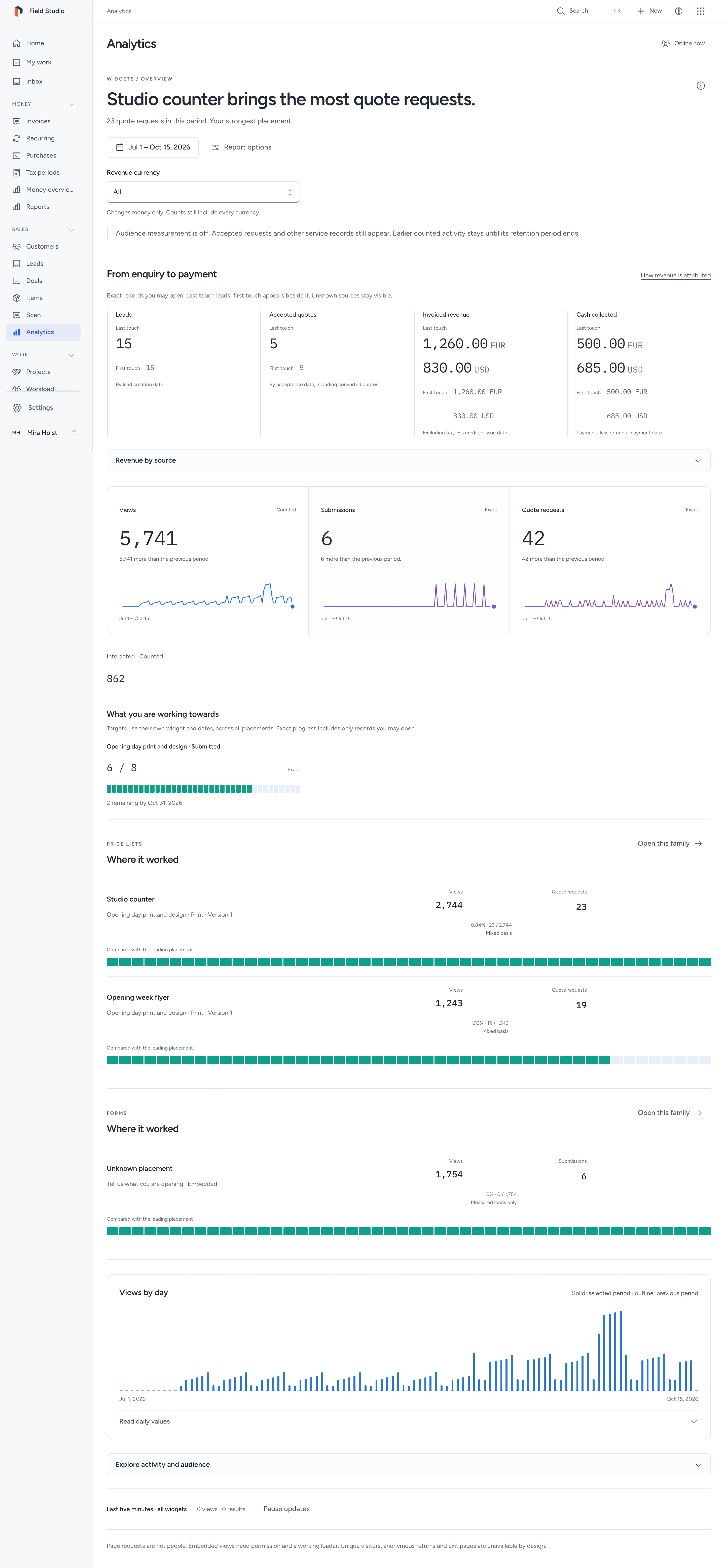Click the 6 / 8 target progress bar
The width and height of the screenshot is (725, 1568).
pos(203,789)
